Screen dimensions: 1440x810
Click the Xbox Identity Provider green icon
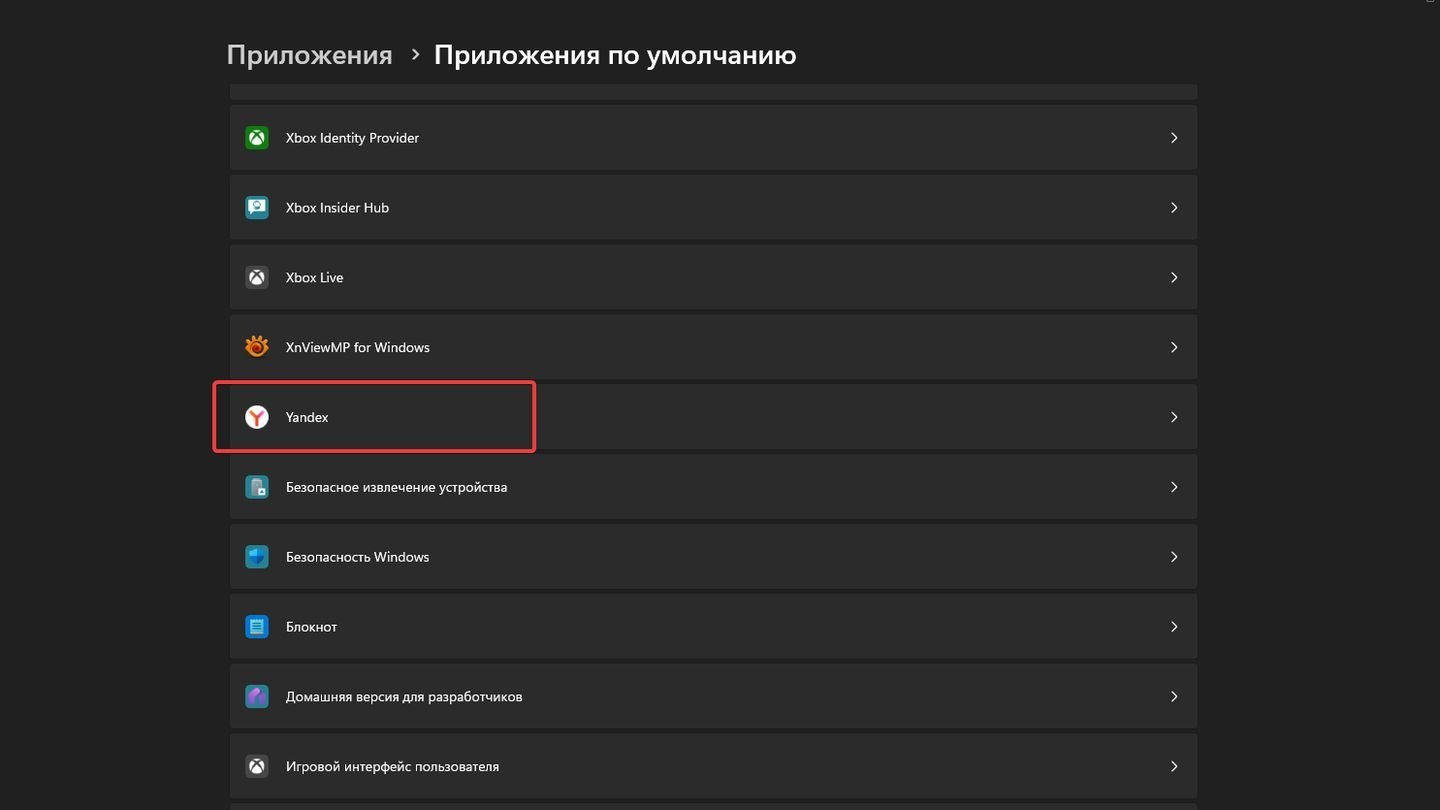[257, 138]
